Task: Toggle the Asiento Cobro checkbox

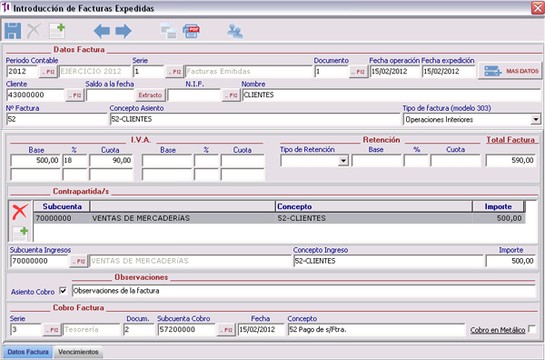Action: (63, 291)
